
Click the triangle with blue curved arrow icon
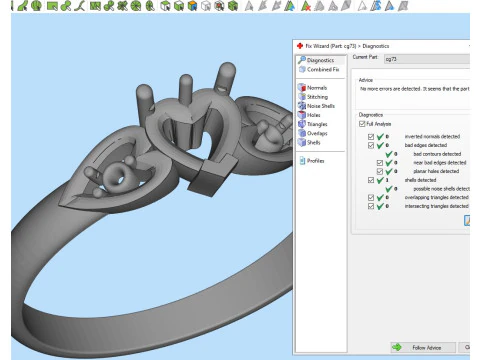pos(376,6)
